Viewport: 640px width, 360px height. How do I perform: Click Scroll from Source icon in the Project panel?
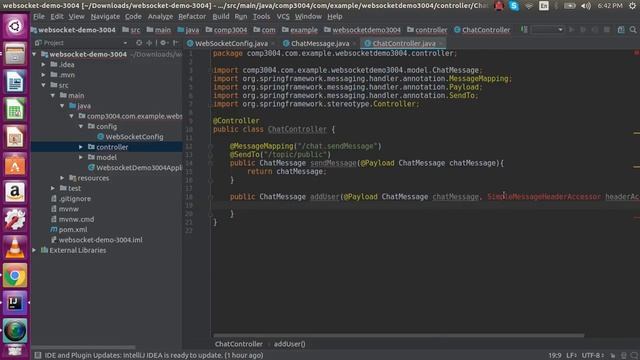tap(139, 42)
